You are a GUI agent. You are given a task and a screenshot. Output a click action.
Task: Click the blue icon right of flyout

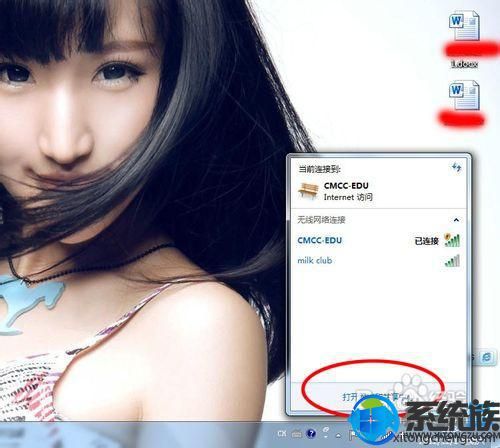click(487, 357)
